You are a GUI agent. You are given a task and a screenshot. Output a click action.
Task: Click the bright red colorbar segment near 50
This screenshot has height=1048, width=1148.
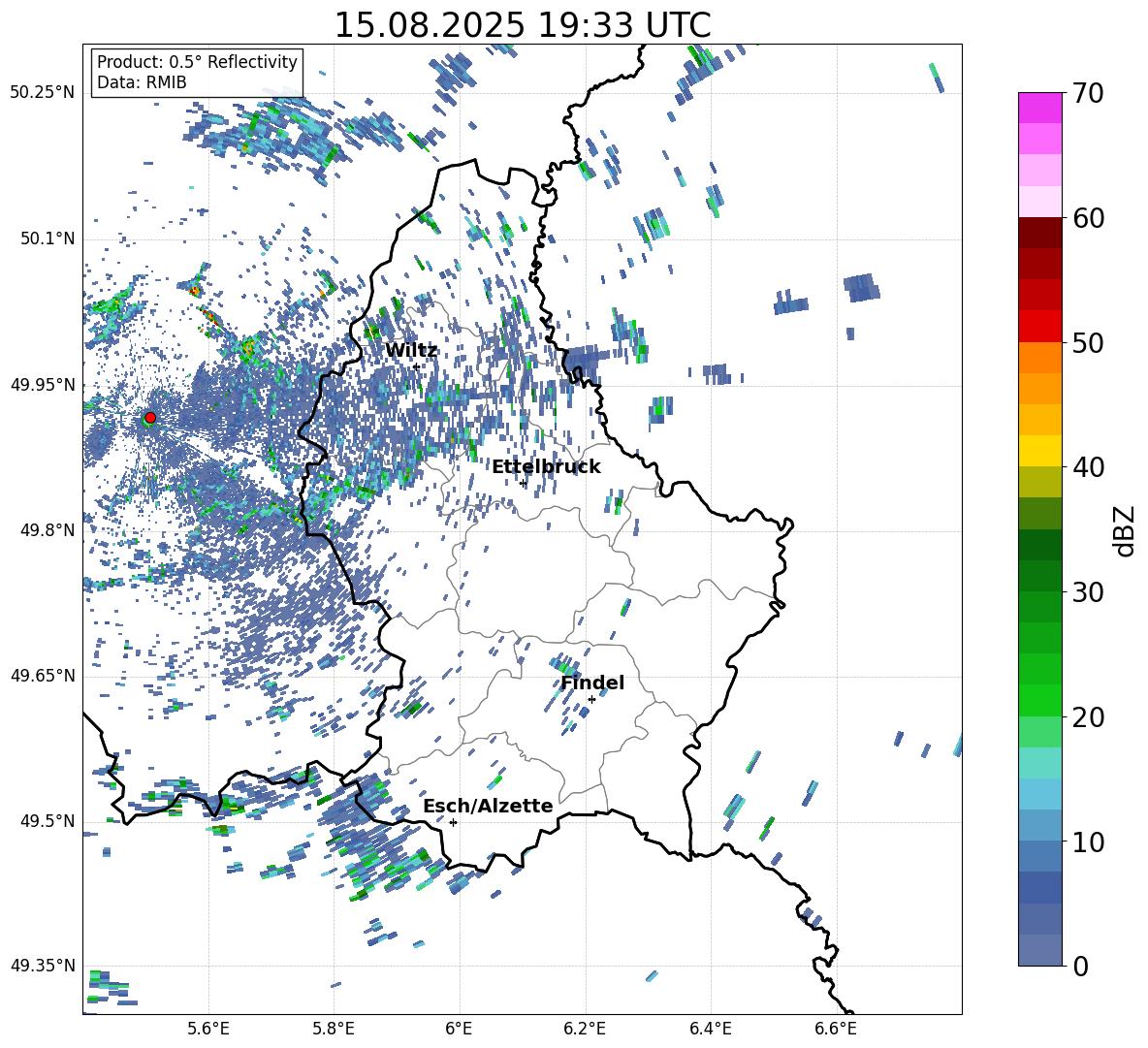click(1039, 327)
